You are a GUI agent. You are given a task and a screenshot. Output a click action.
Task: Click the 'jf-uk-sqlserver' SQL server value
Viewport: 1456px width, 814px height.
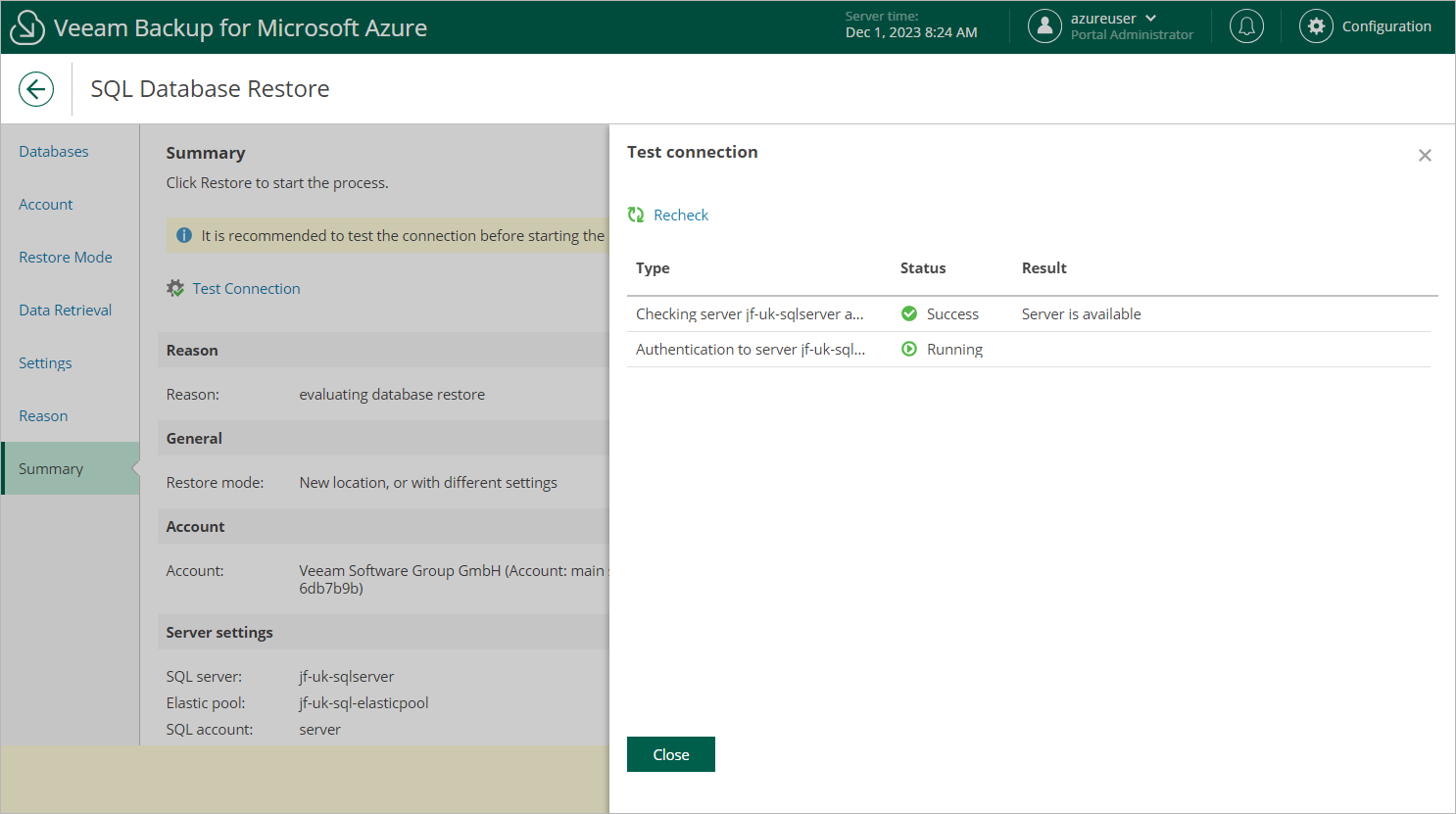point(347,677)
